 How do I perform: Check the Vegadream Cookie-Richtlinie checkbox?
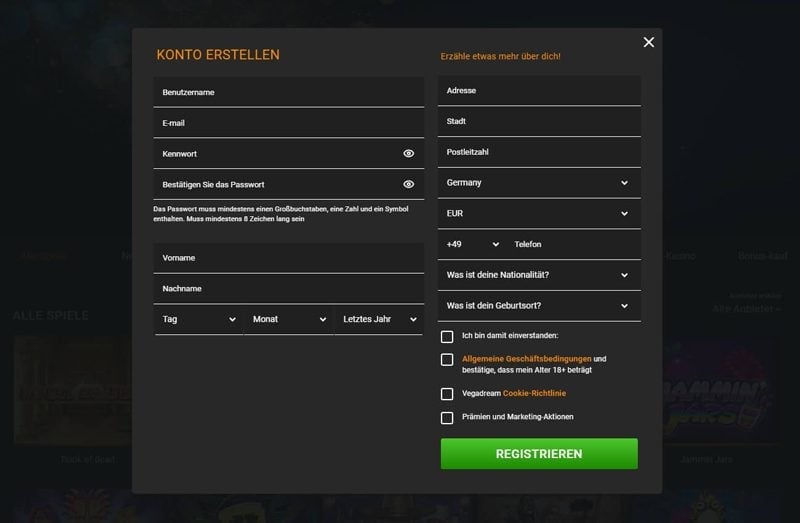coord(447,394)
